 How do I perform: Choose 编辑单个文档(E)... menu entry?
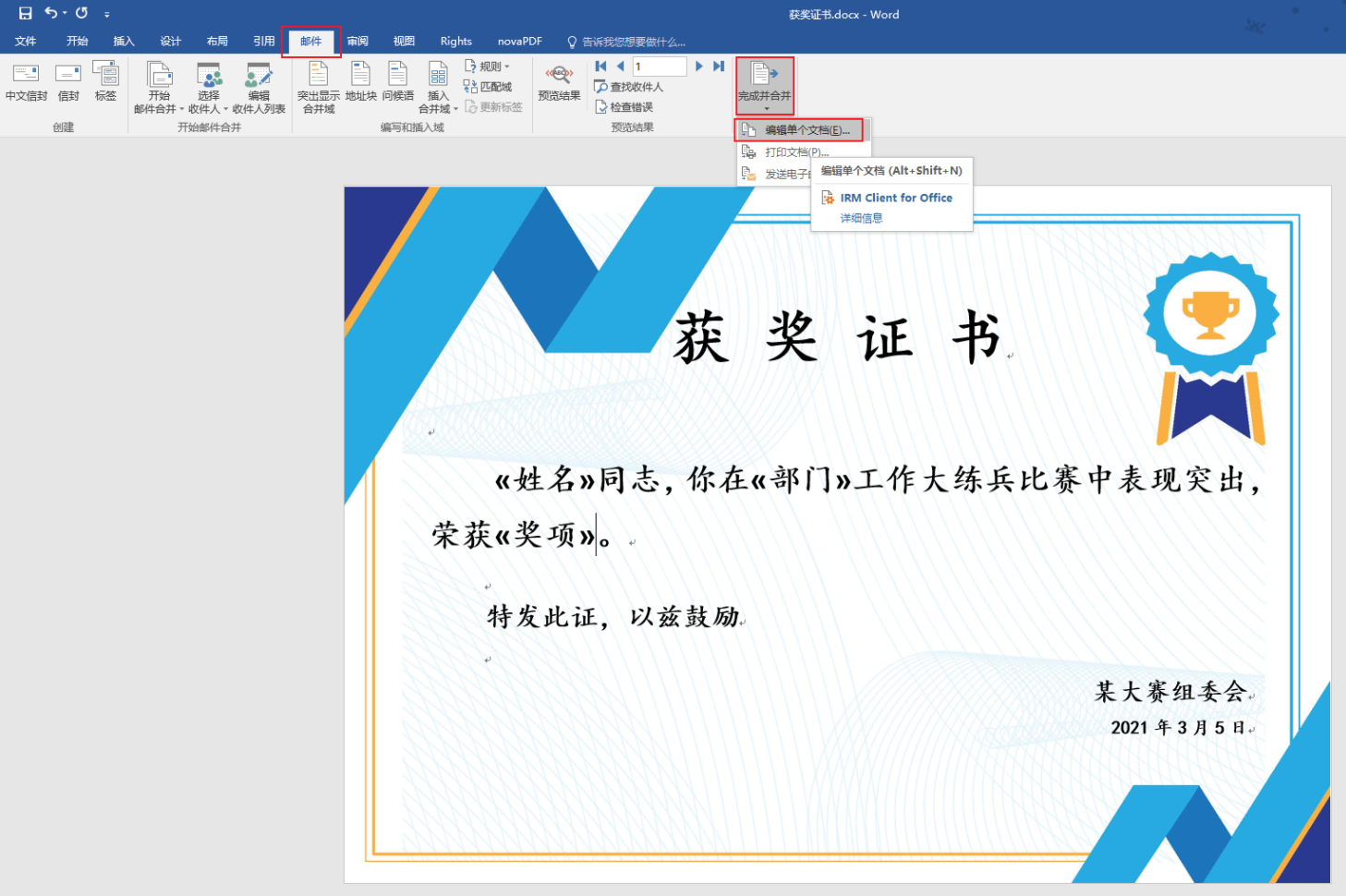click(x=799, y=130)
